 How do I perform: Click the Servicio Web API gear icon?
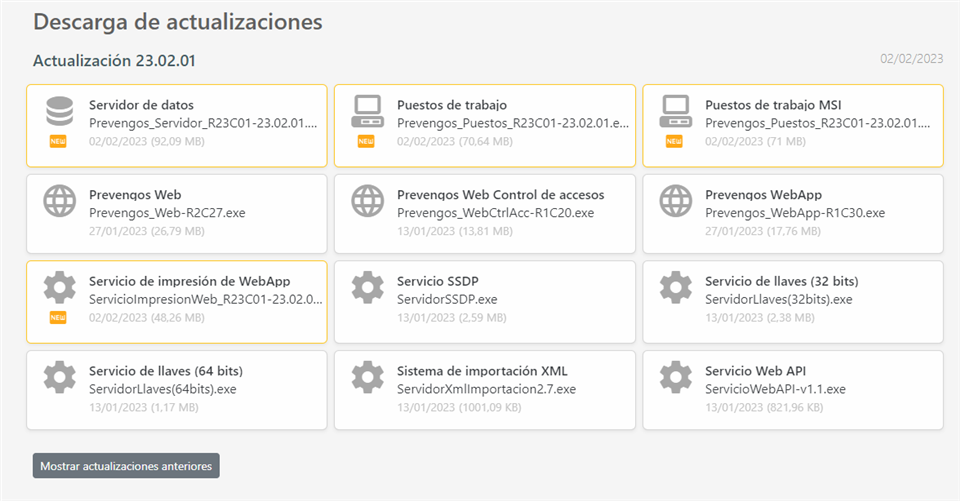coord(676,377)
